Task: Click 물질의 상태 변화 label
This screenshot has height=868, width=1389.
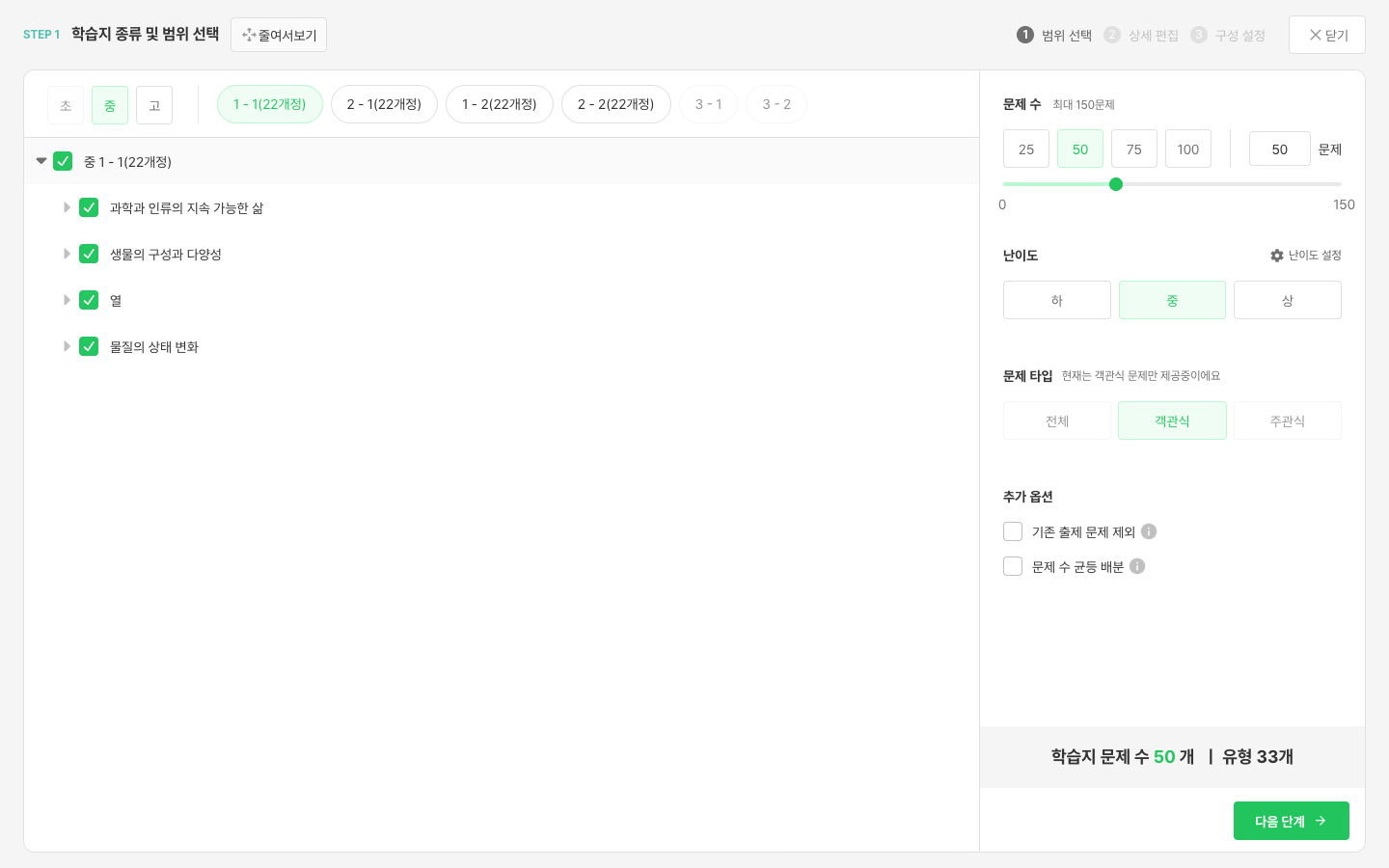Action: [154, 346]
